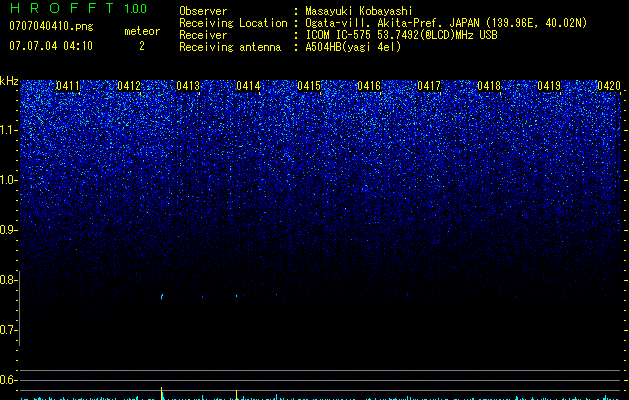Click the kHz axis unit label

click(9, 81)
